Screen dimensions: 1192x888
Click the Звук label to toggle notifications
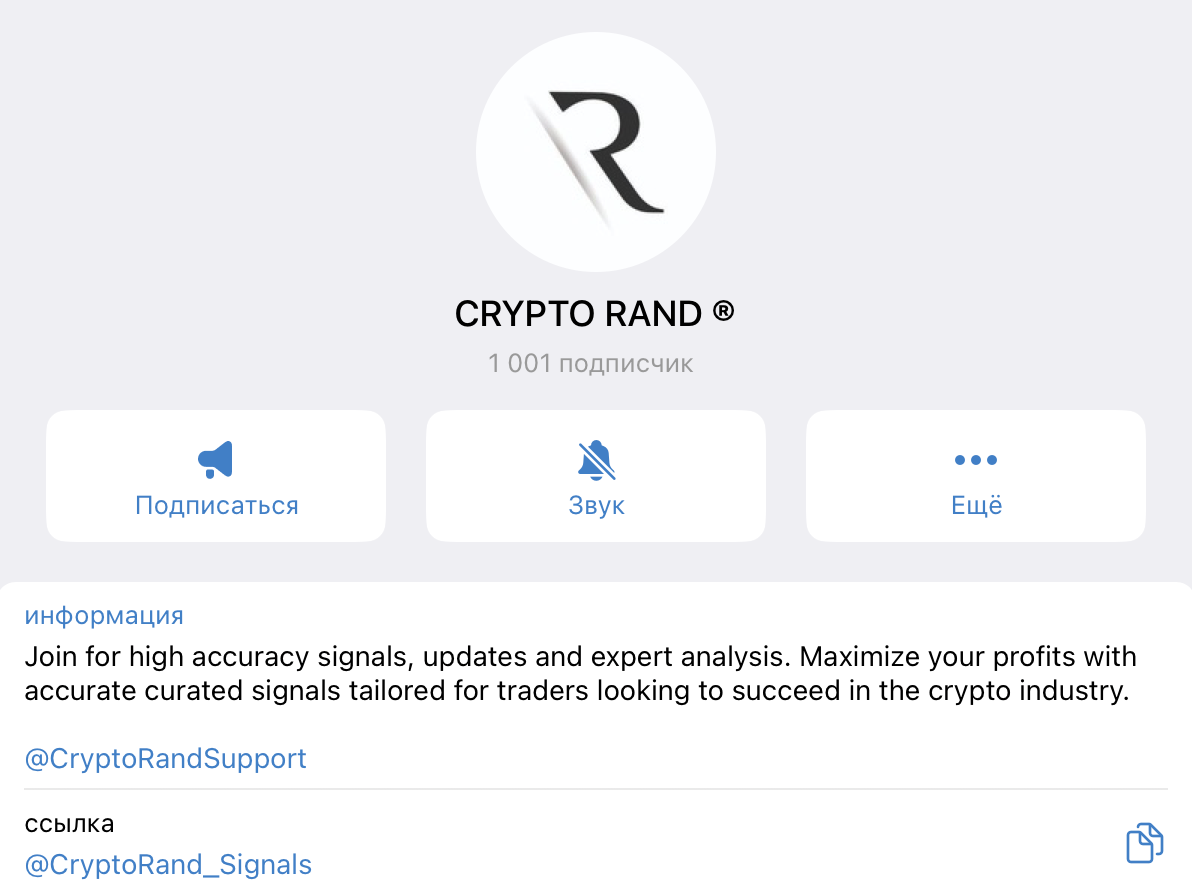click(x=596, y=505)
